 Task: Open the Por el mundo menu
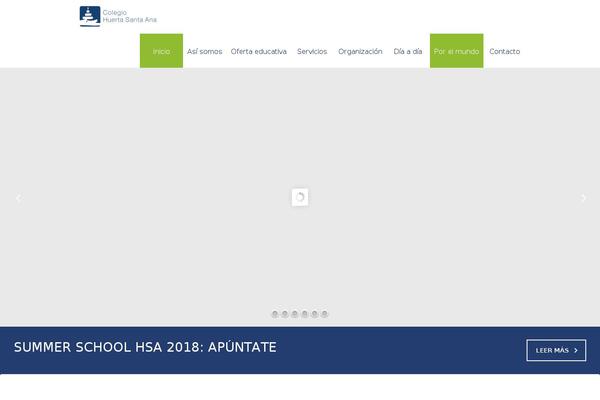457,51
